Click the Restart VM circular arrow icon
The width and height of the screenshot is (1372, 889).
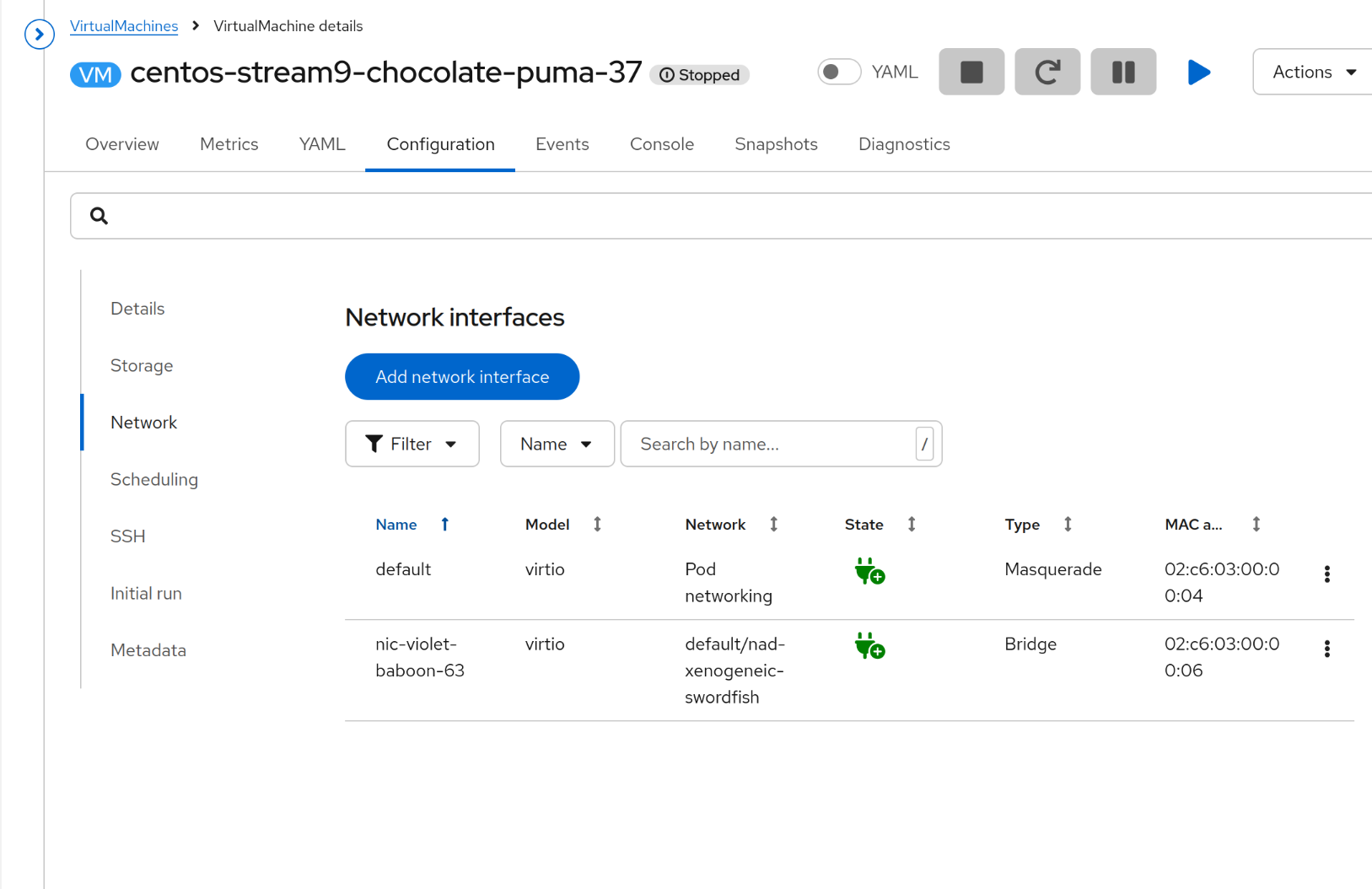click(1047, 72)
